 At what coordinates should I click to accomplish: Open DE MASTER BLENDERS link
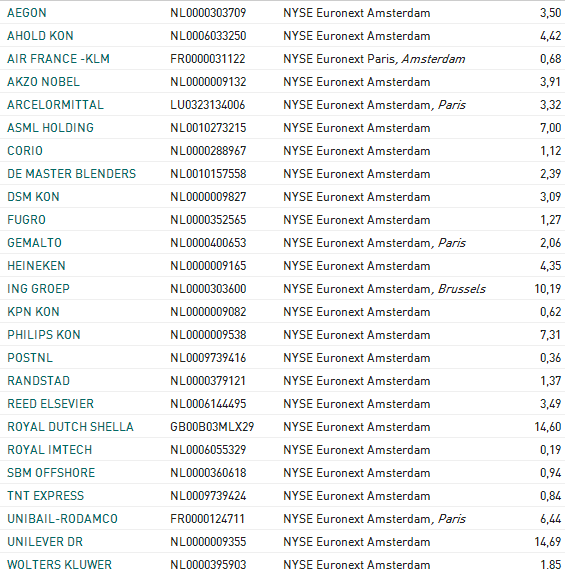[71, 173]
